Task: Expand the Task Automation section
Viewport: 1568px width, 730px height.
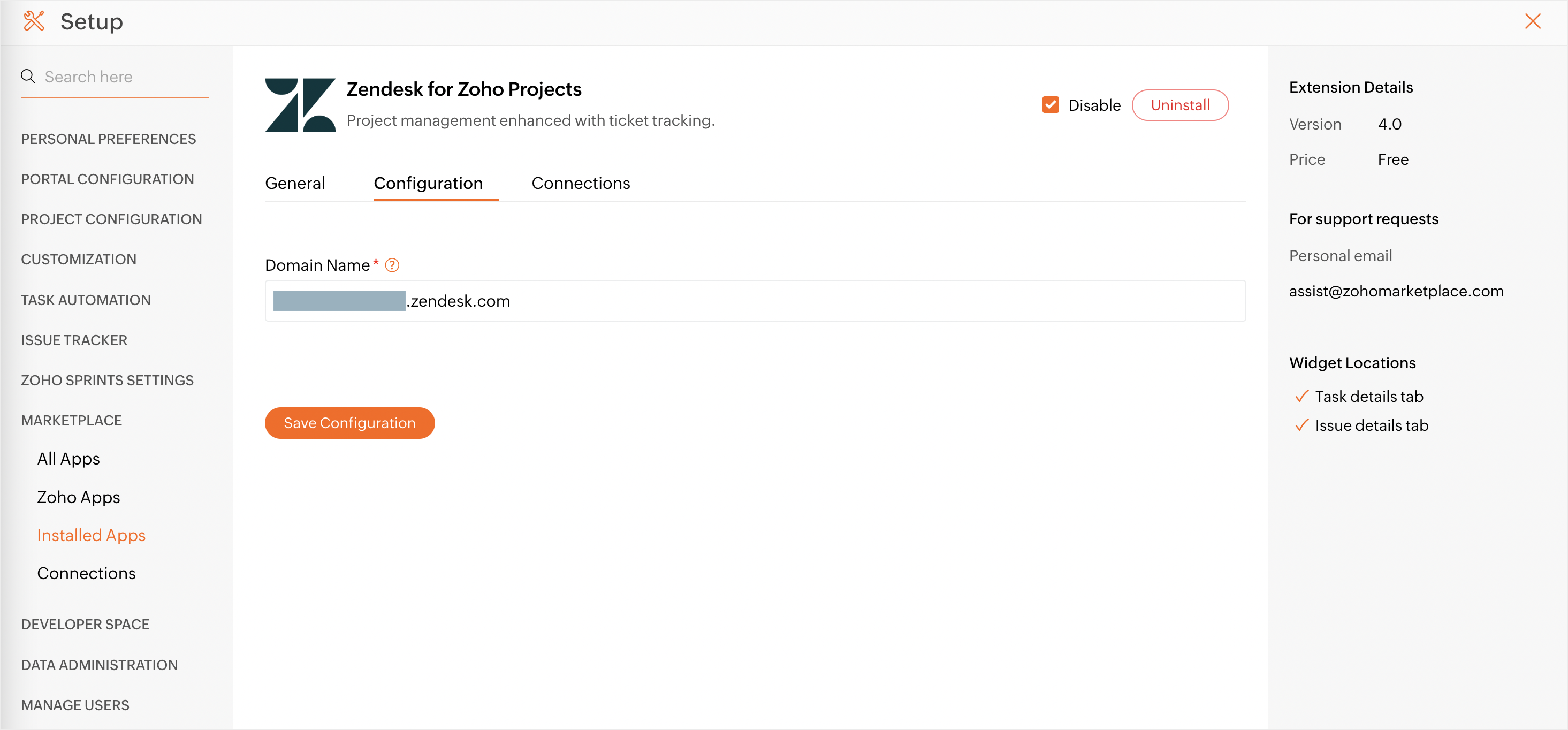Action: [86, 300]
